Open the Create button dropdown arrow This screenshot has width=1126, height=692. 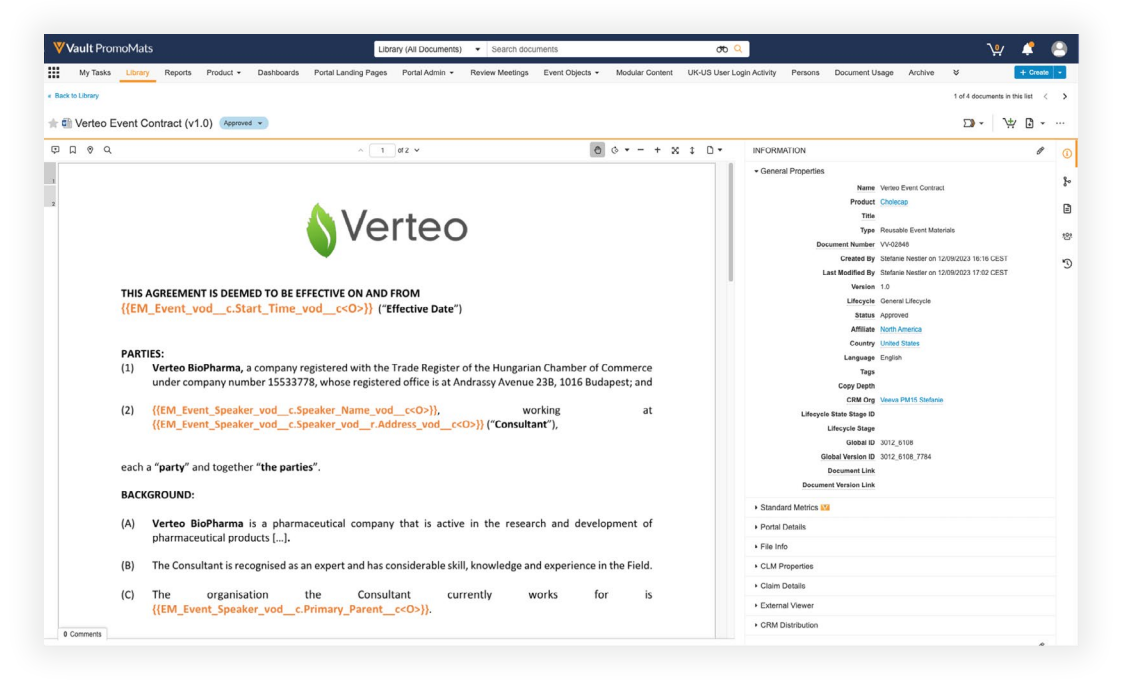[1060, 73]
